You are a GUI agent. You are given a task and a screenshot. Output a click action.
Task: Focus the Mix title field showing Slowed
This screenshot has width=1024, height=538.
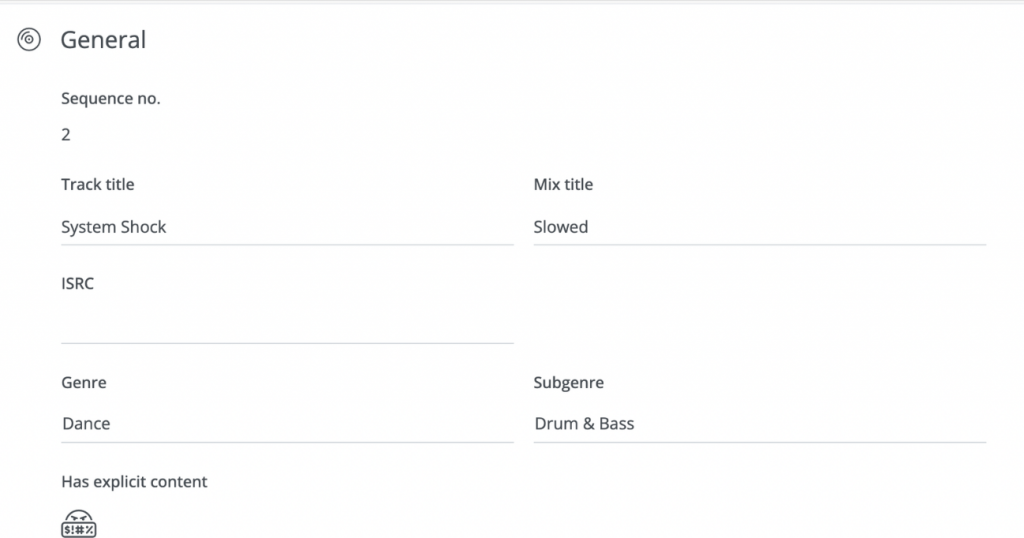click(x=760, y=227)
